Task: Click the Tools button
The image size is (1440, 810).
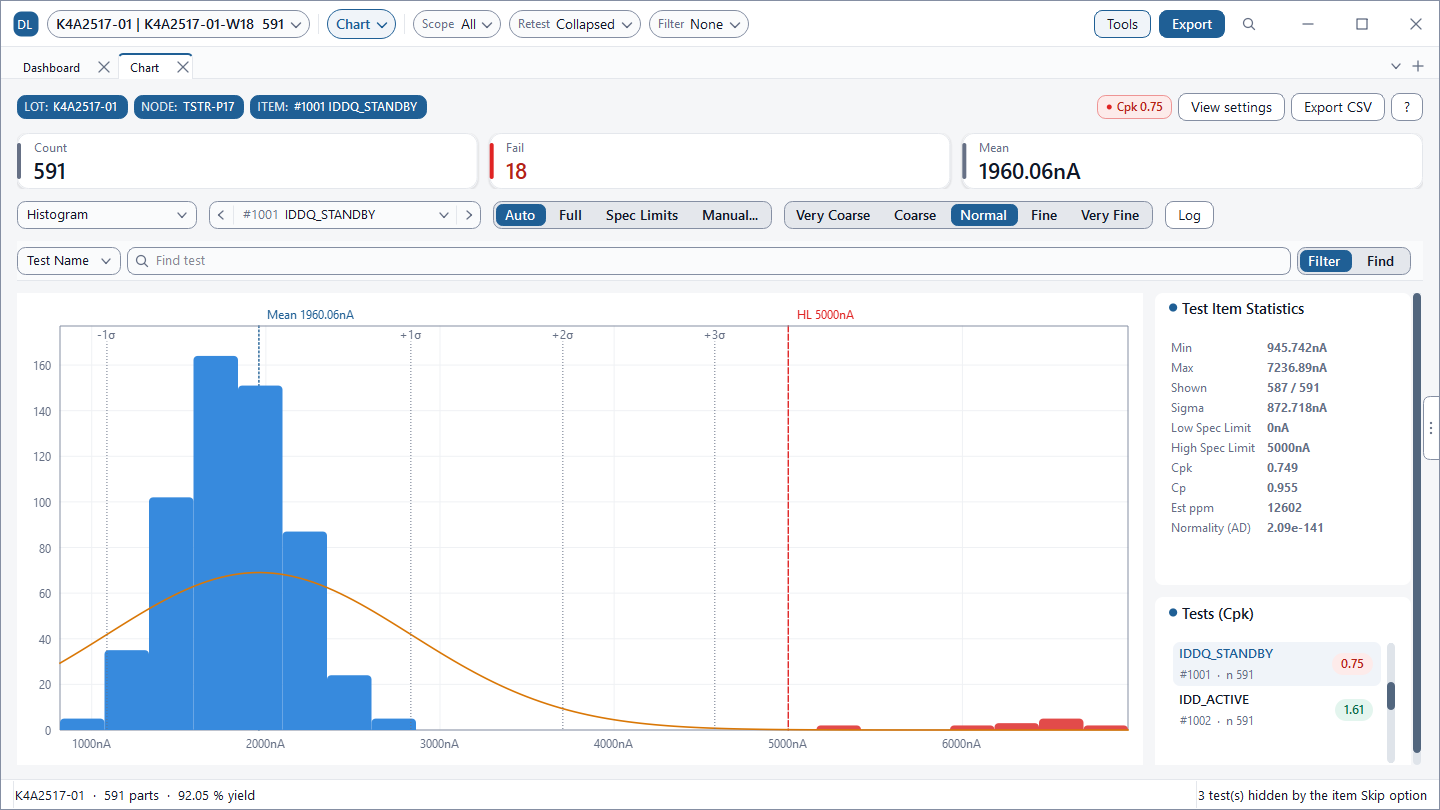Action: point(1122,25)
